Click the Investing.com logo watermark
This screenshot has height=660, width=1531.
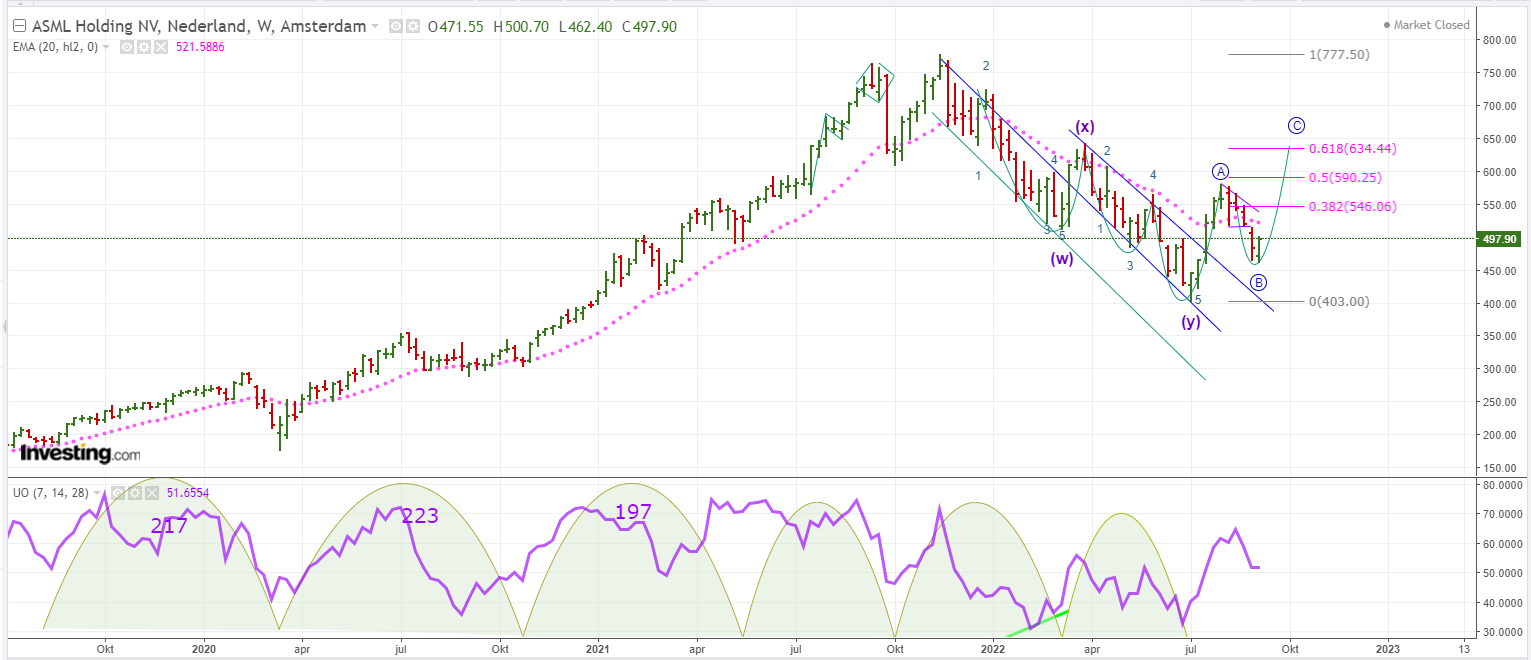[x=80, y=453]
